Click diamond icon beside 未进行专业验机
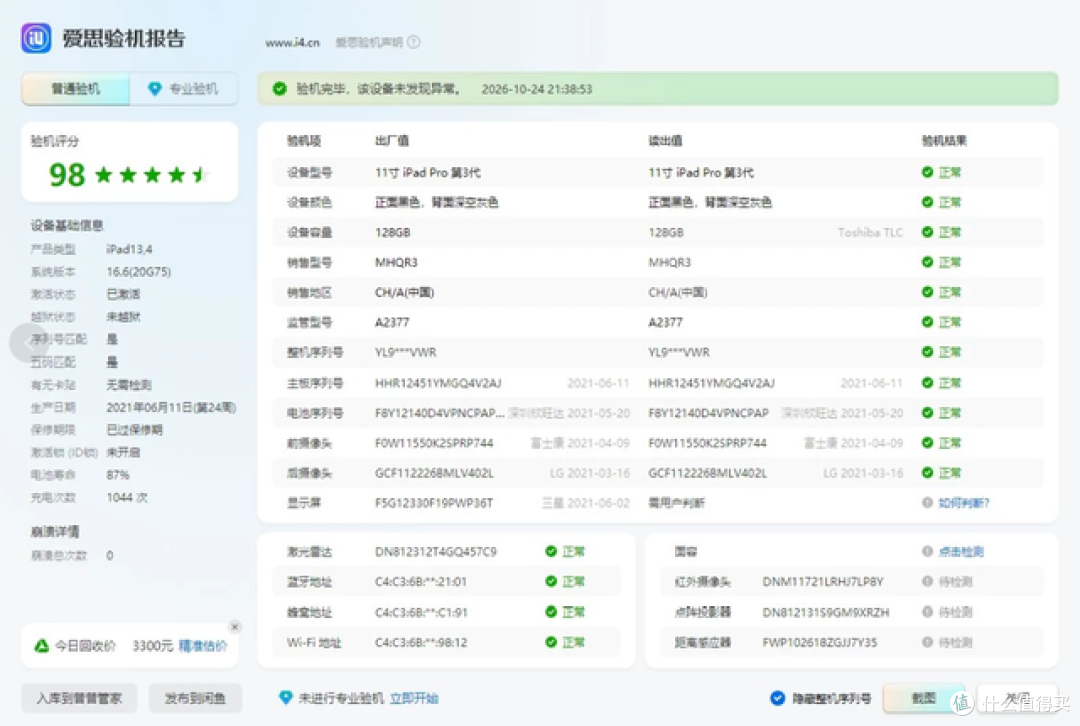This screenshot has width=1080, height=726. tap(285, 698)
